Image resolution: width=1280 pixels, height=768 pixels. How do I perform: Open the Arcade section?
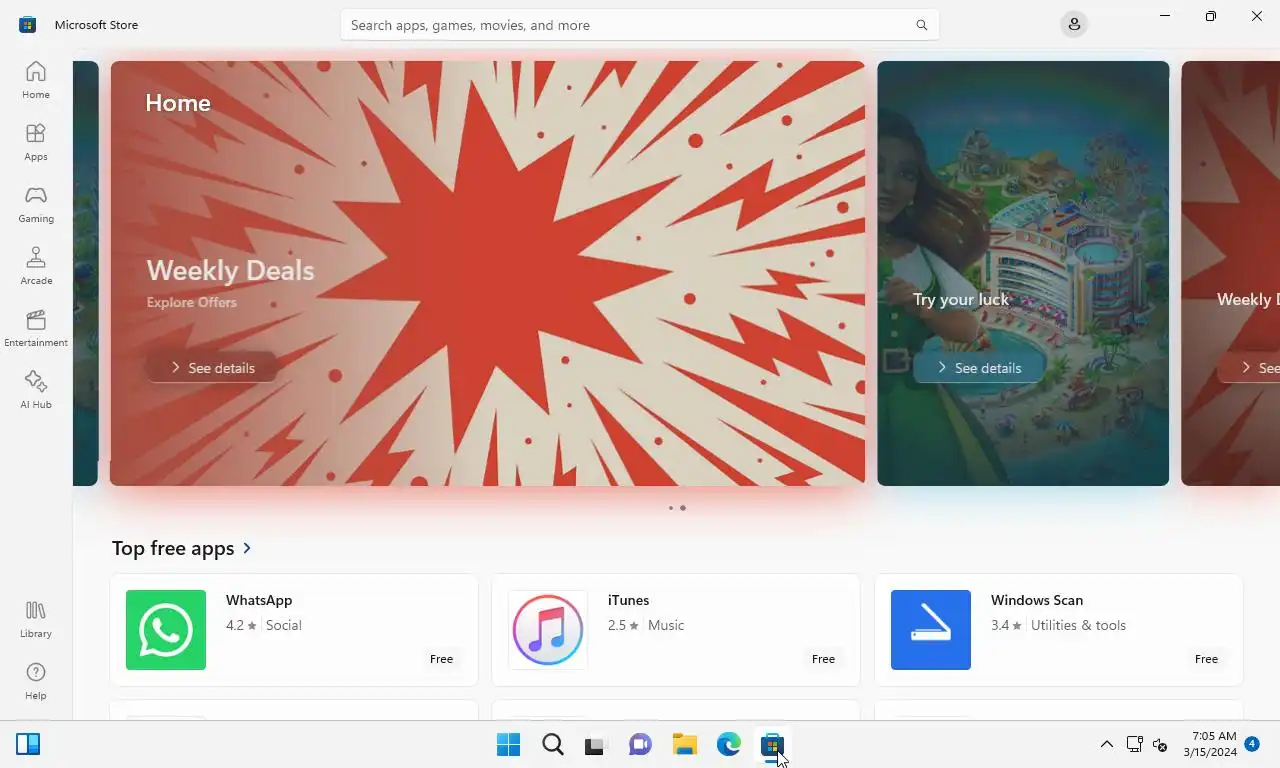(x=36, y=266)
